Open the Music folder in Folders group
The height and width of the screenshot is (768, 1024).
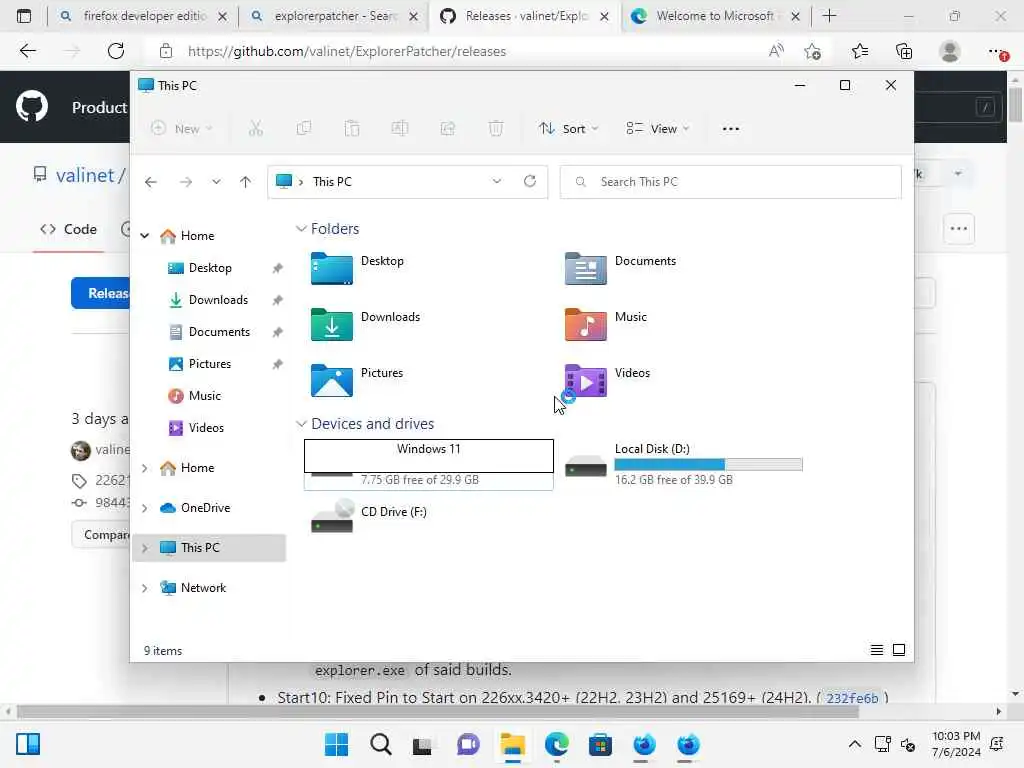(x=585, y=325)
